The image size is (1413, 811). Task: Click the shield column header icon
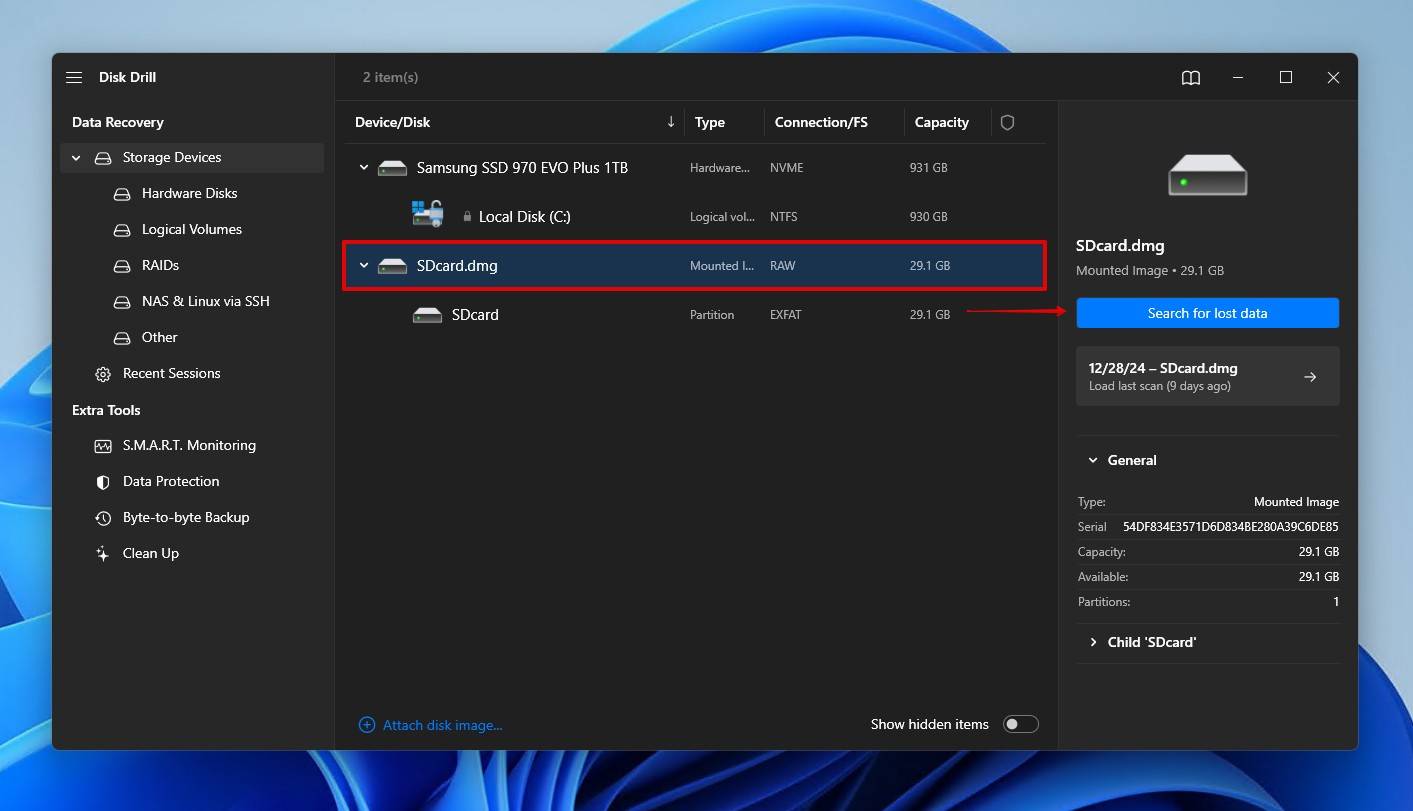1007,122
